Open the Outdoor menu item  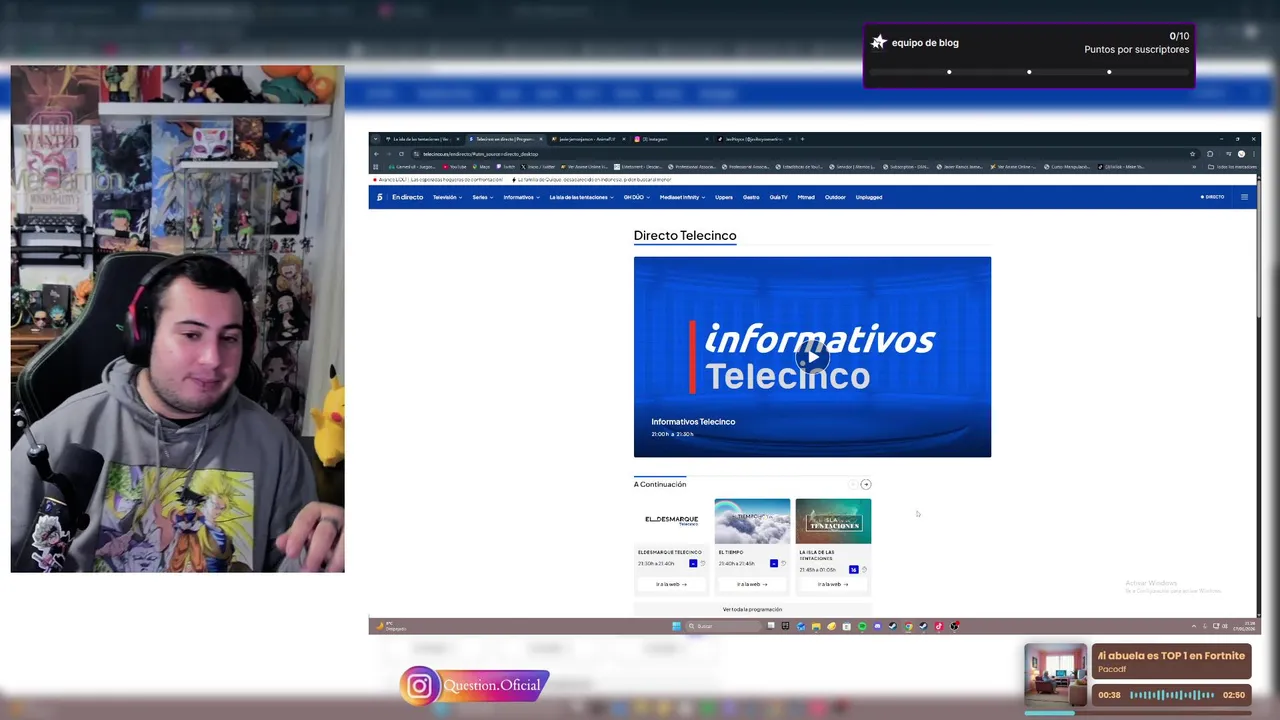835,197
